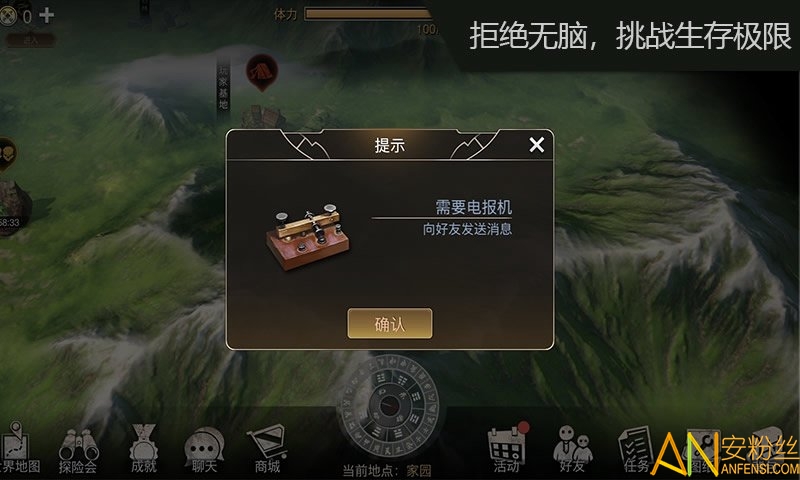
Task: Click the telegraph machine image
Action: click(308, 236)
